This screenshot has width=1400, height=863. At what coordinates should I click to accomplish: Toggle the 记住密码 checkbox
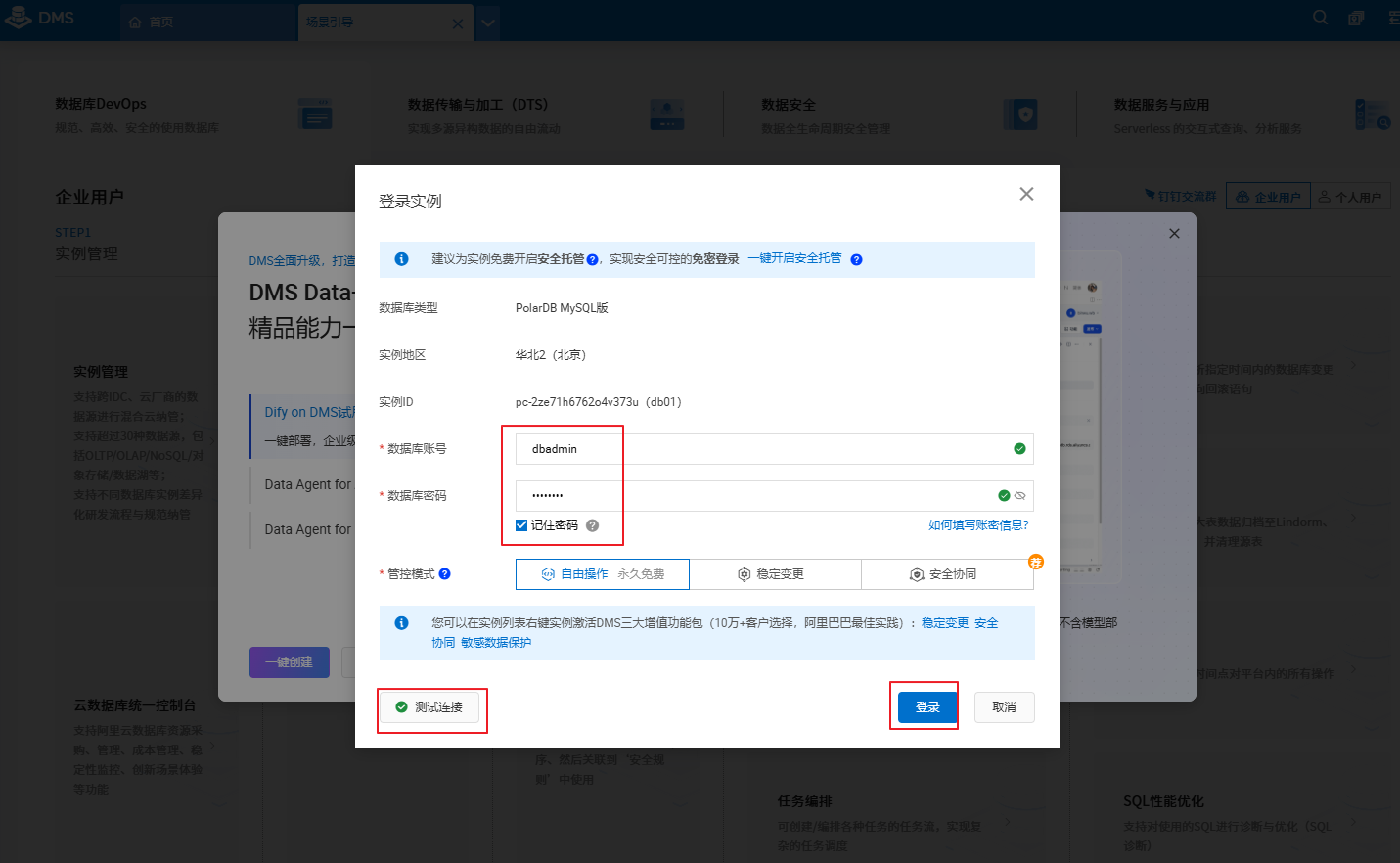(x=521, y=525)
